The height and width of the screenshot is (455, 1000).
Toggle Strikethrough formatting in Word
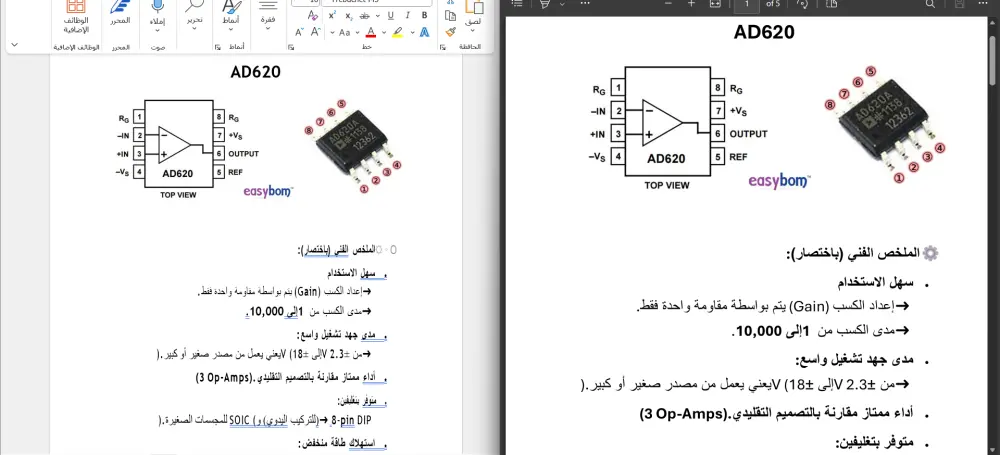365,16
